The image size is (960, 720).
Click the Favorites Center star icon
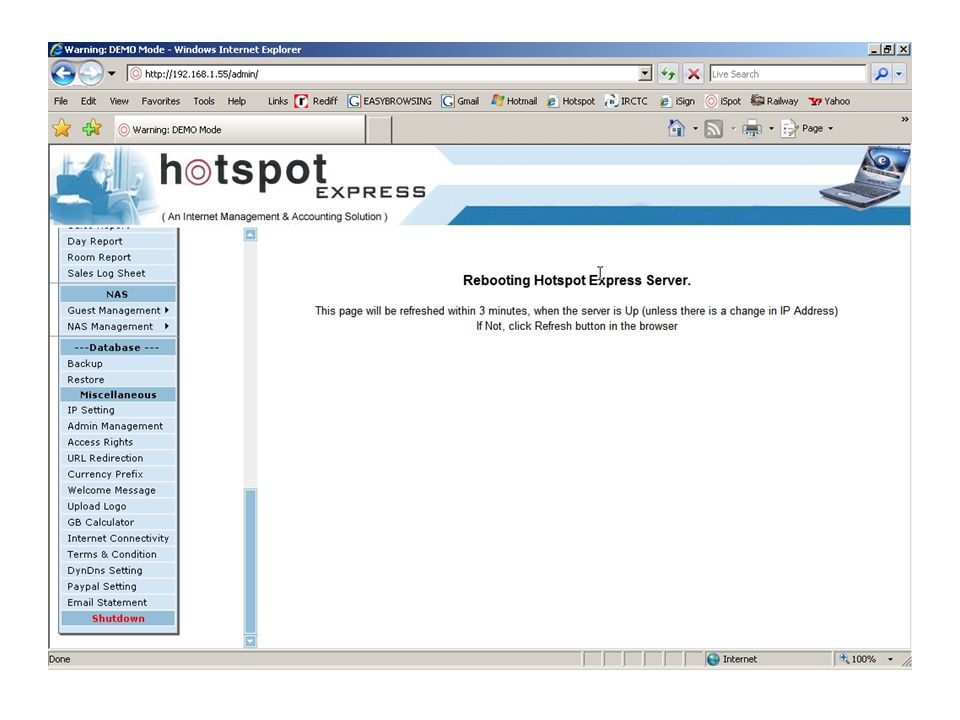[x=62, y=129]
